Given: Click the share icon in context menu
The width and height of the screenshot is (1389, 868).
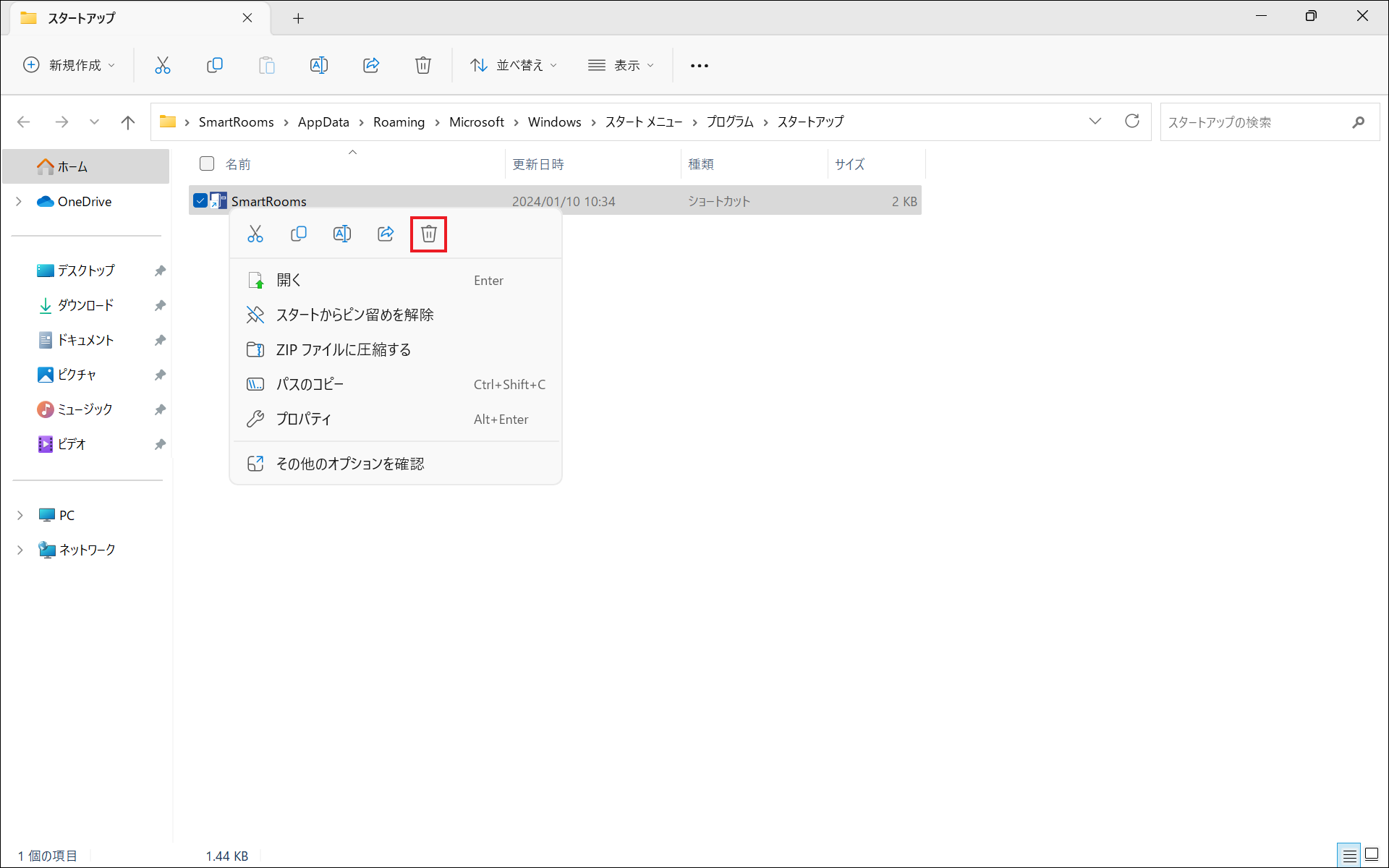Looking at the screenshot, I should [x=386, y=234].
